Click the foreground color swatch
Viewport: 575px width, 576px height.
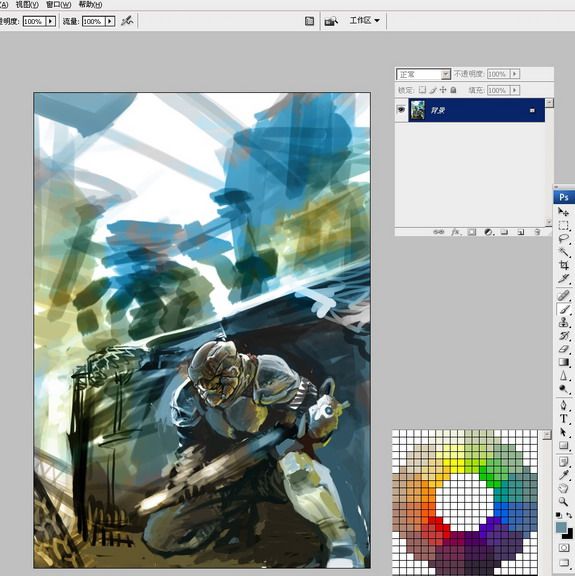[561, 527]
